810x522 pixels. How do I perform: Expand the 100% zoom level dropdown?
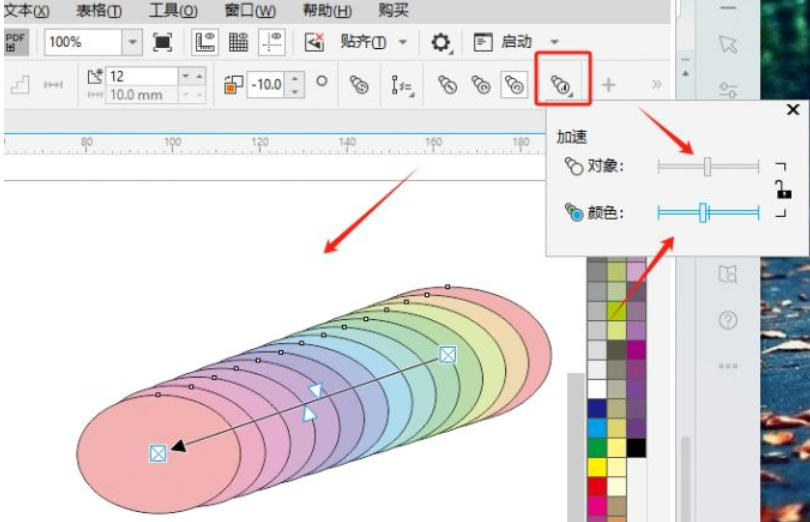click(132, 42)
